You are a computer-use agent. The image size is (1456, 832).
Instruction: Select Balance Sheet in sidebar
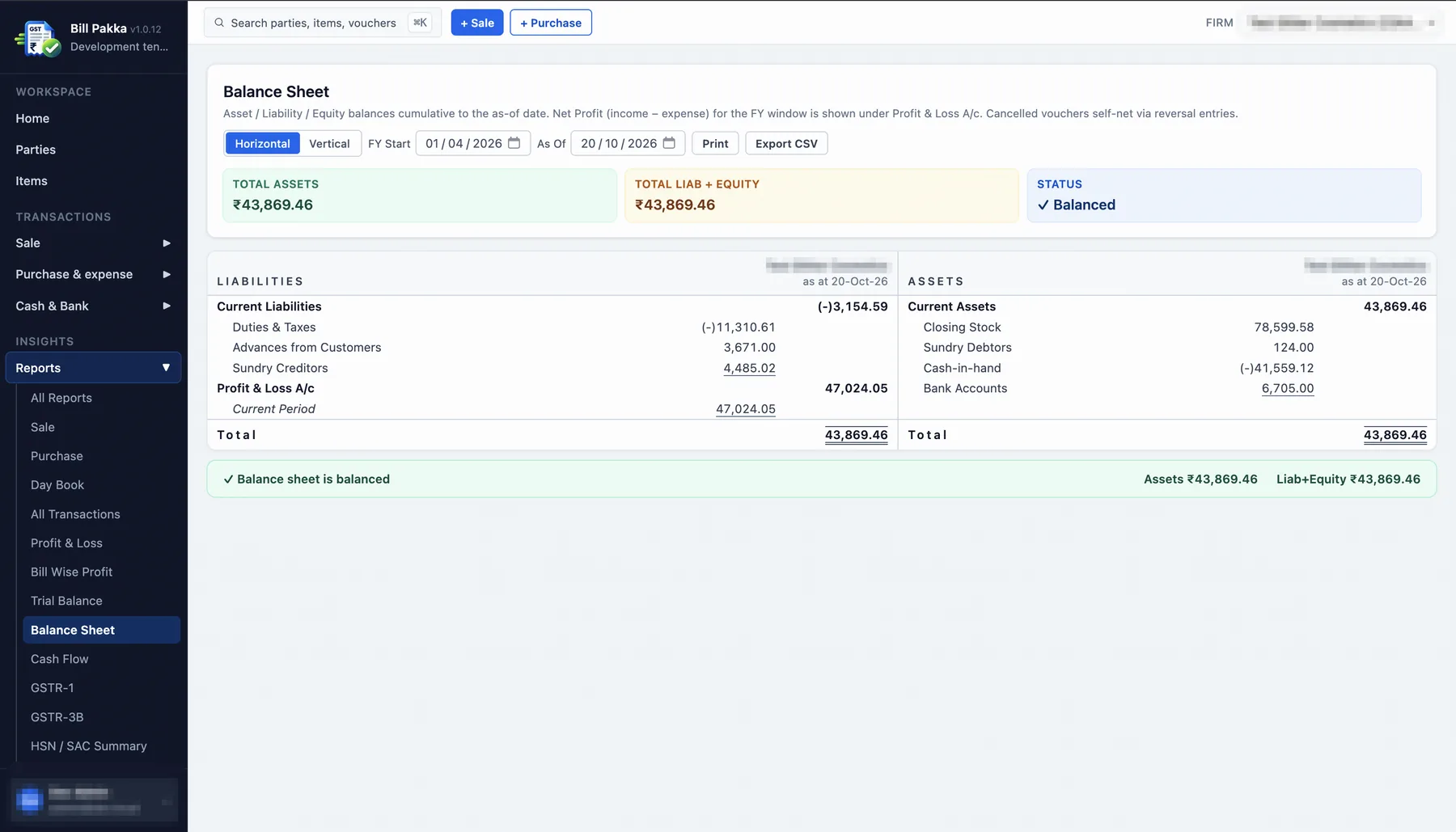click(101, 630)
